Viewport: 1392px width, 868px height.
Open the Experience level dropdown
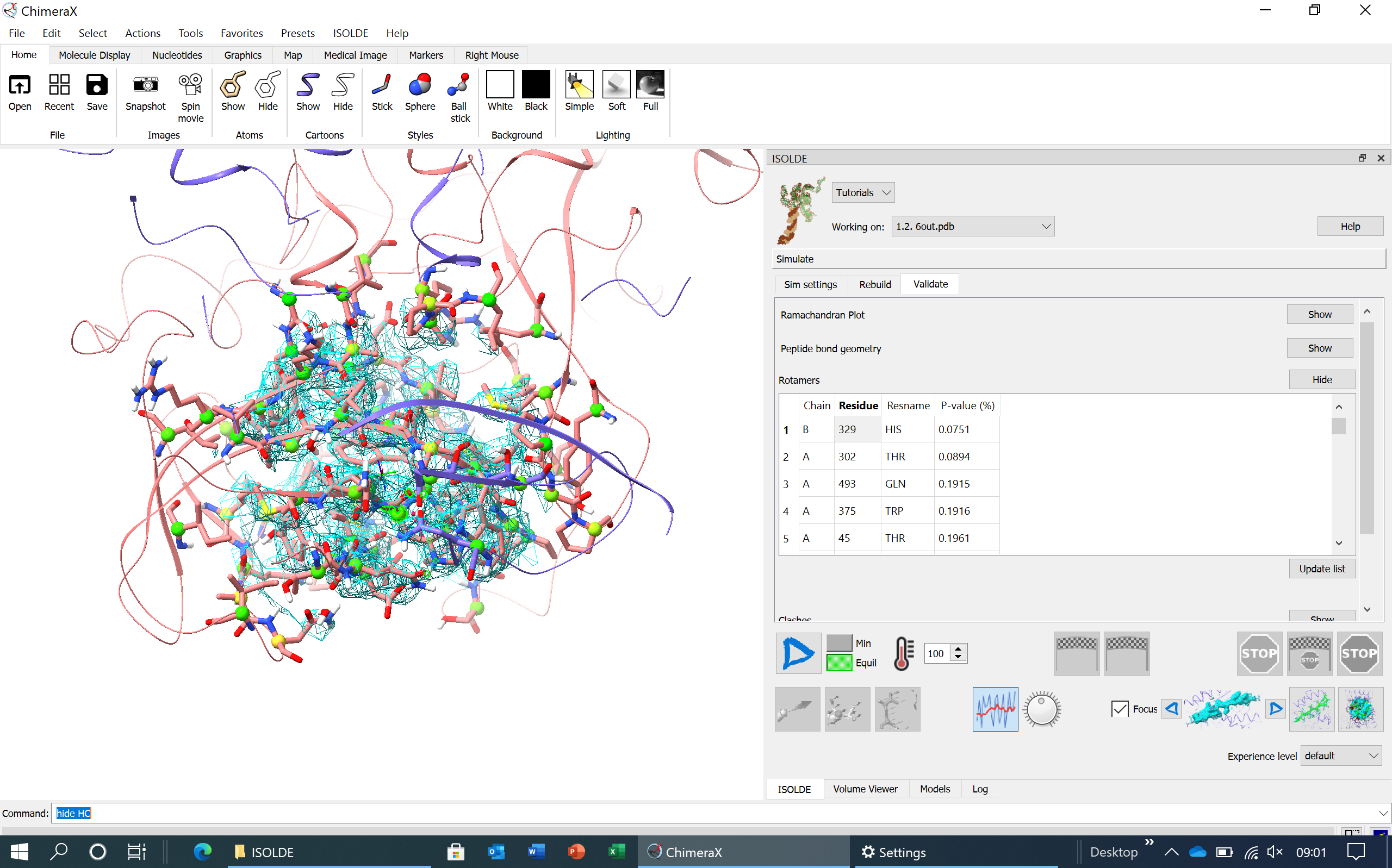[1341, 756]
